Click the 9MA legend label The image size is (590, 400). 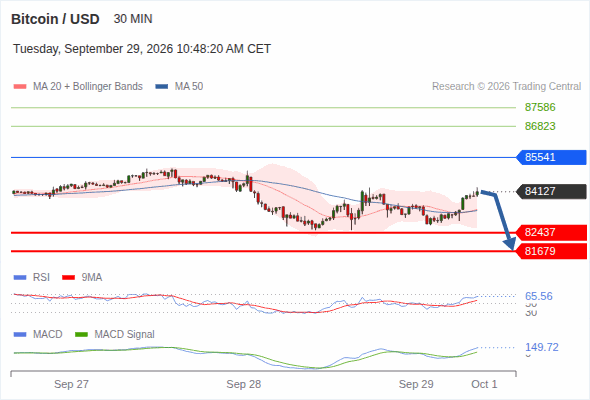pyautogui.click(x=92, y=277)
